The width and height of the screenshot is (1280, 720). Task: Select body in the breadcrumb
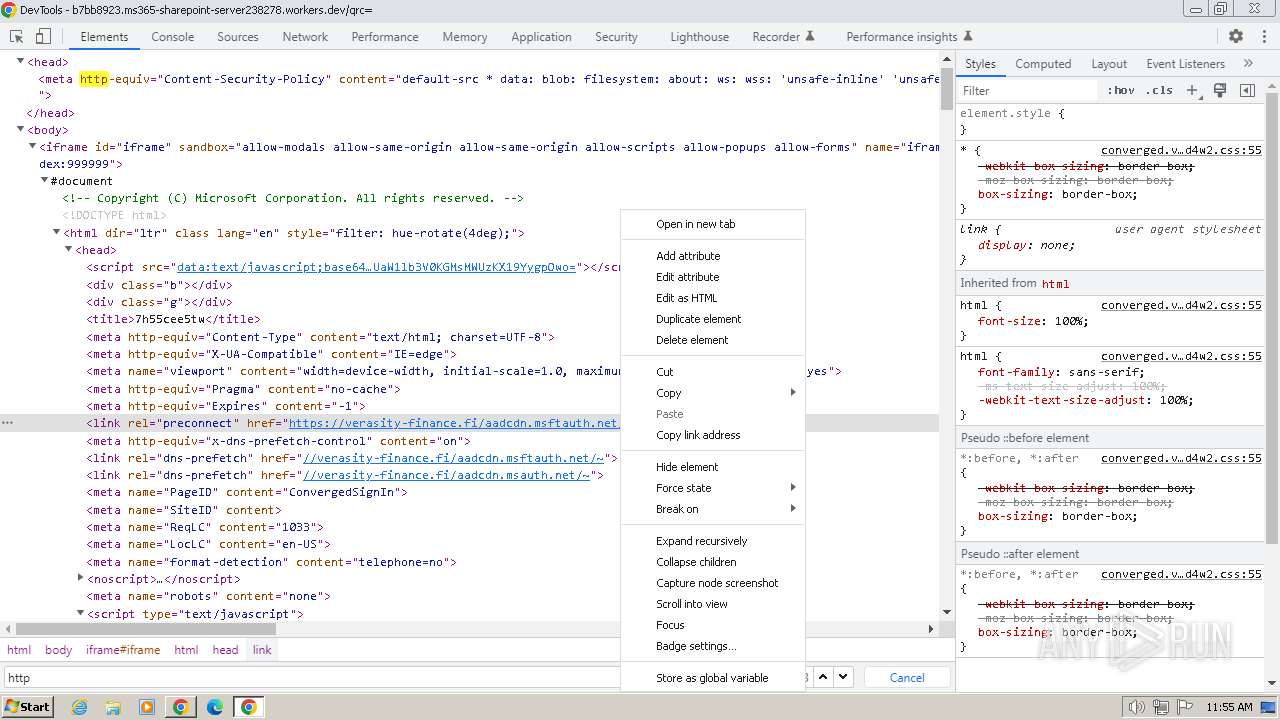point(58,650)
